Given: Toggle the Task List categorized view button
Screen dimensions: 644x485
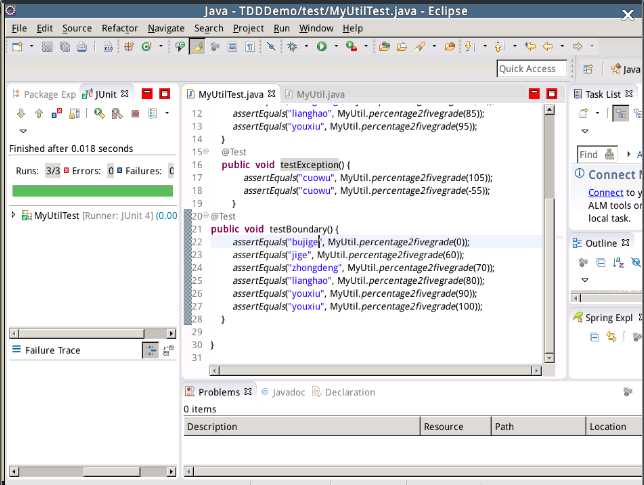Looking at the screenshot, I should pyautogui.click(x=620, y=113).
